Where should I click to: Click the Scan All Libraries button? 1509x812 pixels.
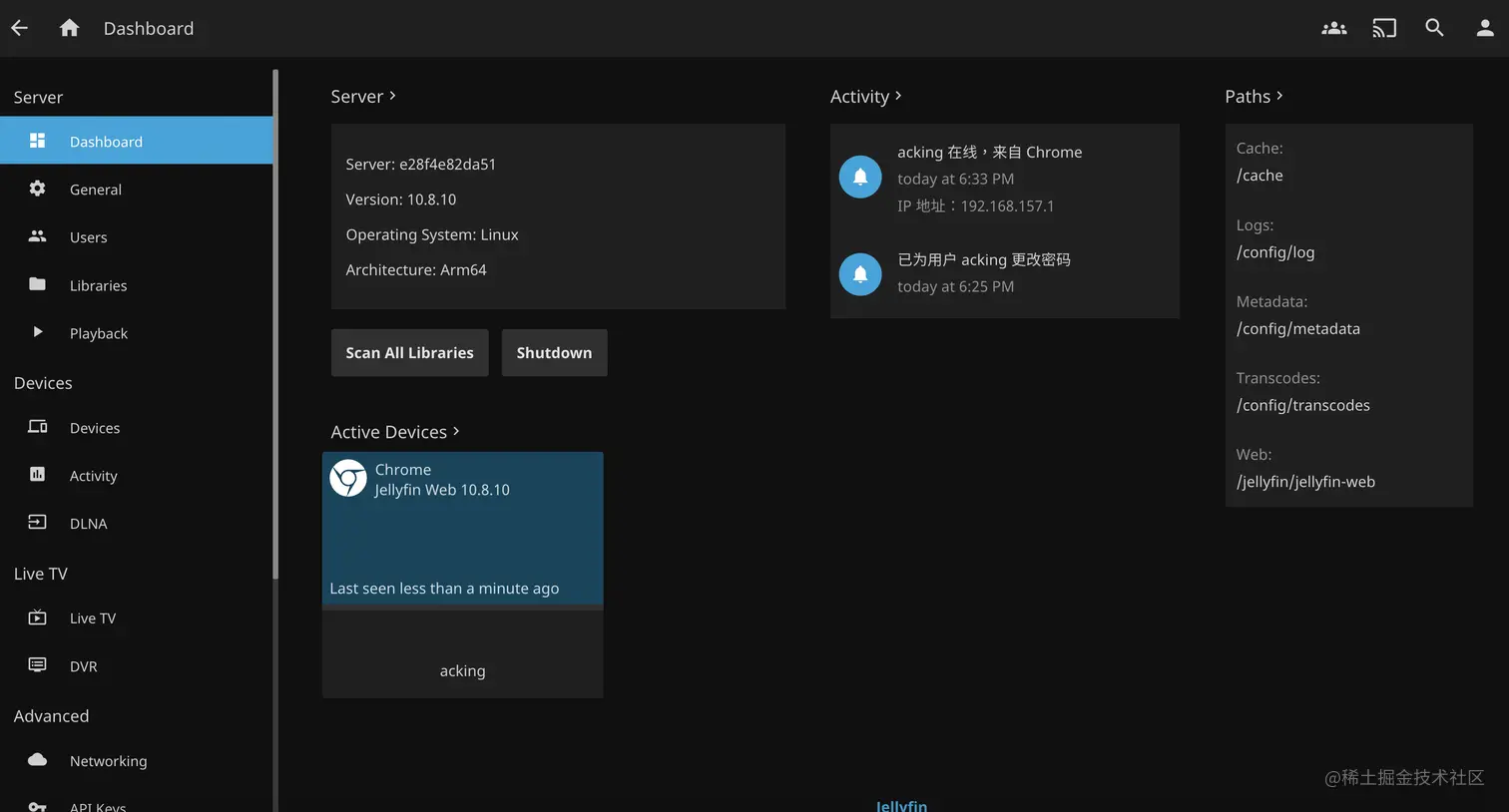pyautogui.click(x=409, y=353)
